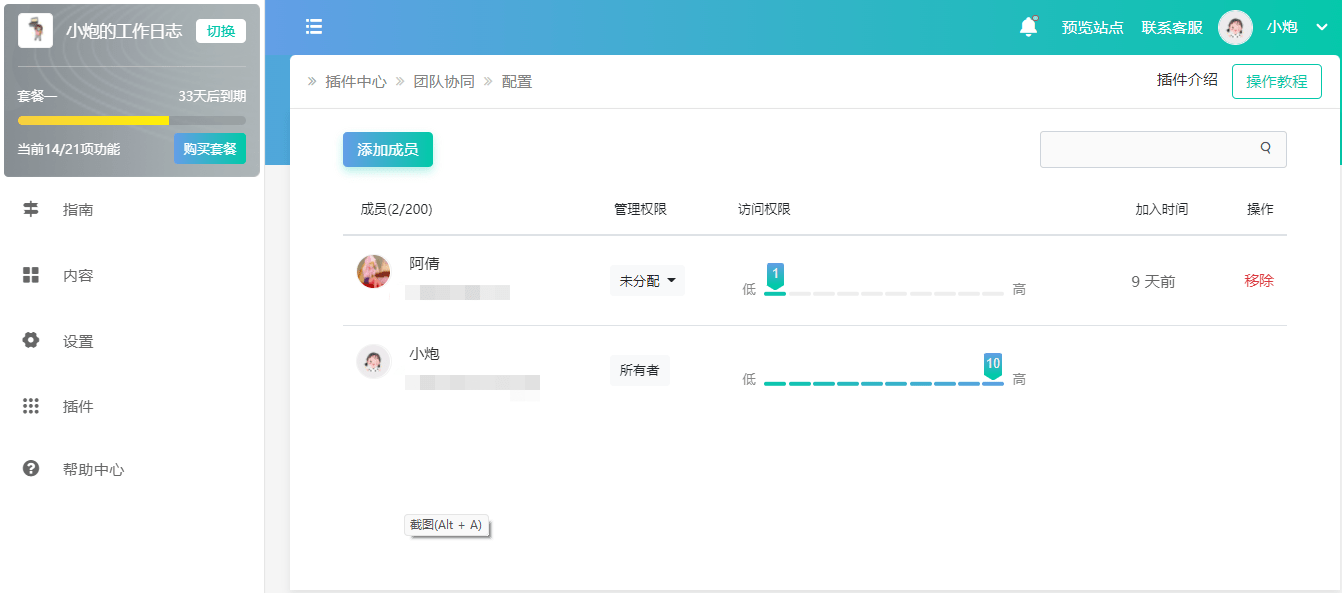Click the 33天后到期 expiry text

pos(212,97)
